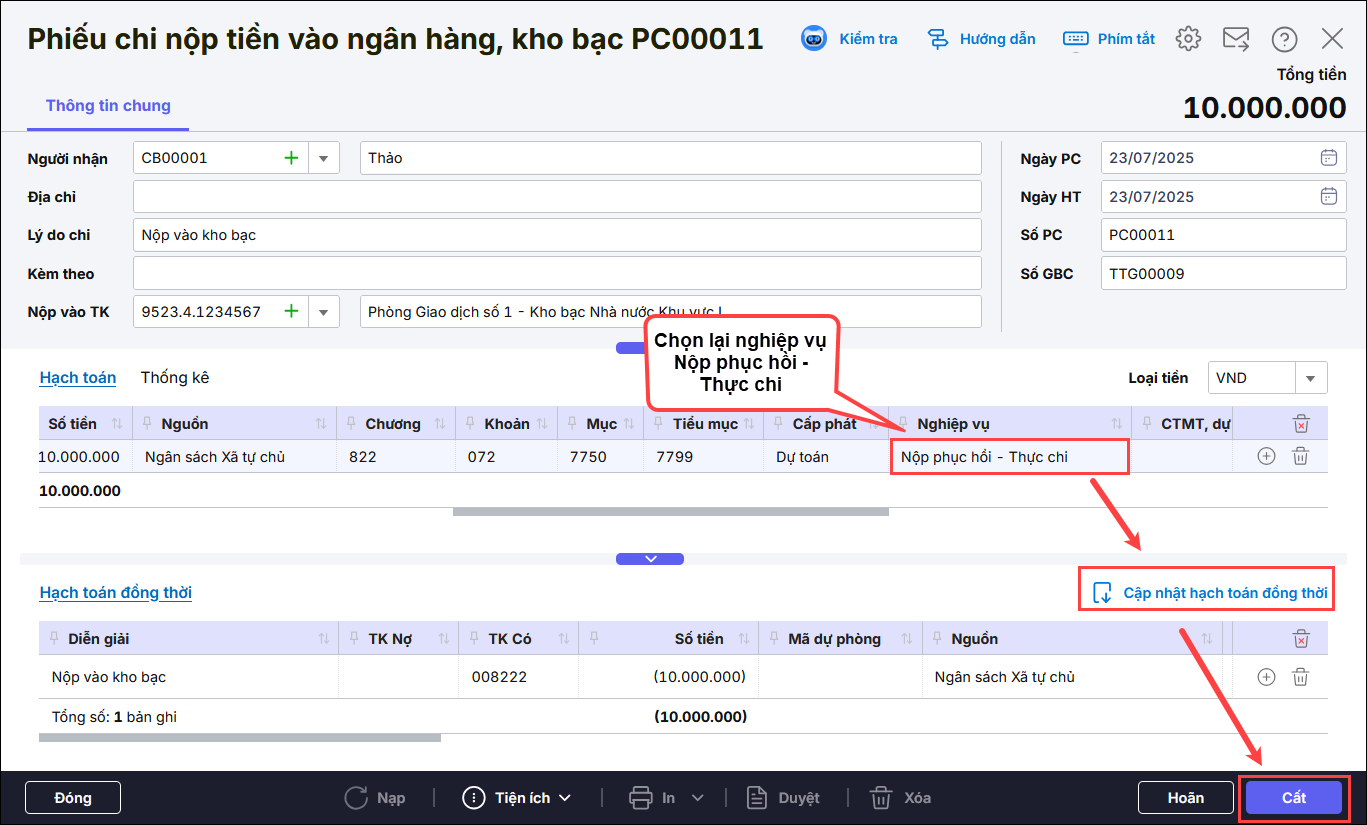Click the Duyệt approve button
This screenshot has height=825, width=1367.
point(784,798)
